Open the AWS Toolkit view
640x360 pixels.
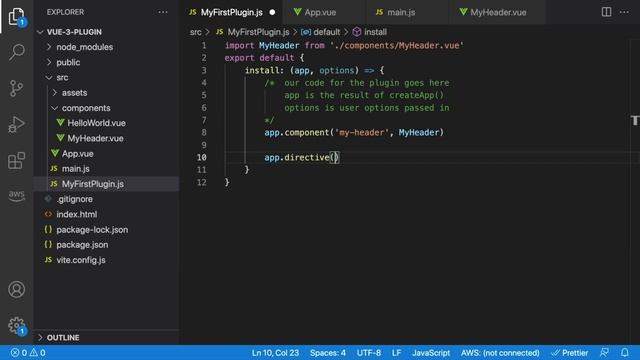click(x=16, y=196)
